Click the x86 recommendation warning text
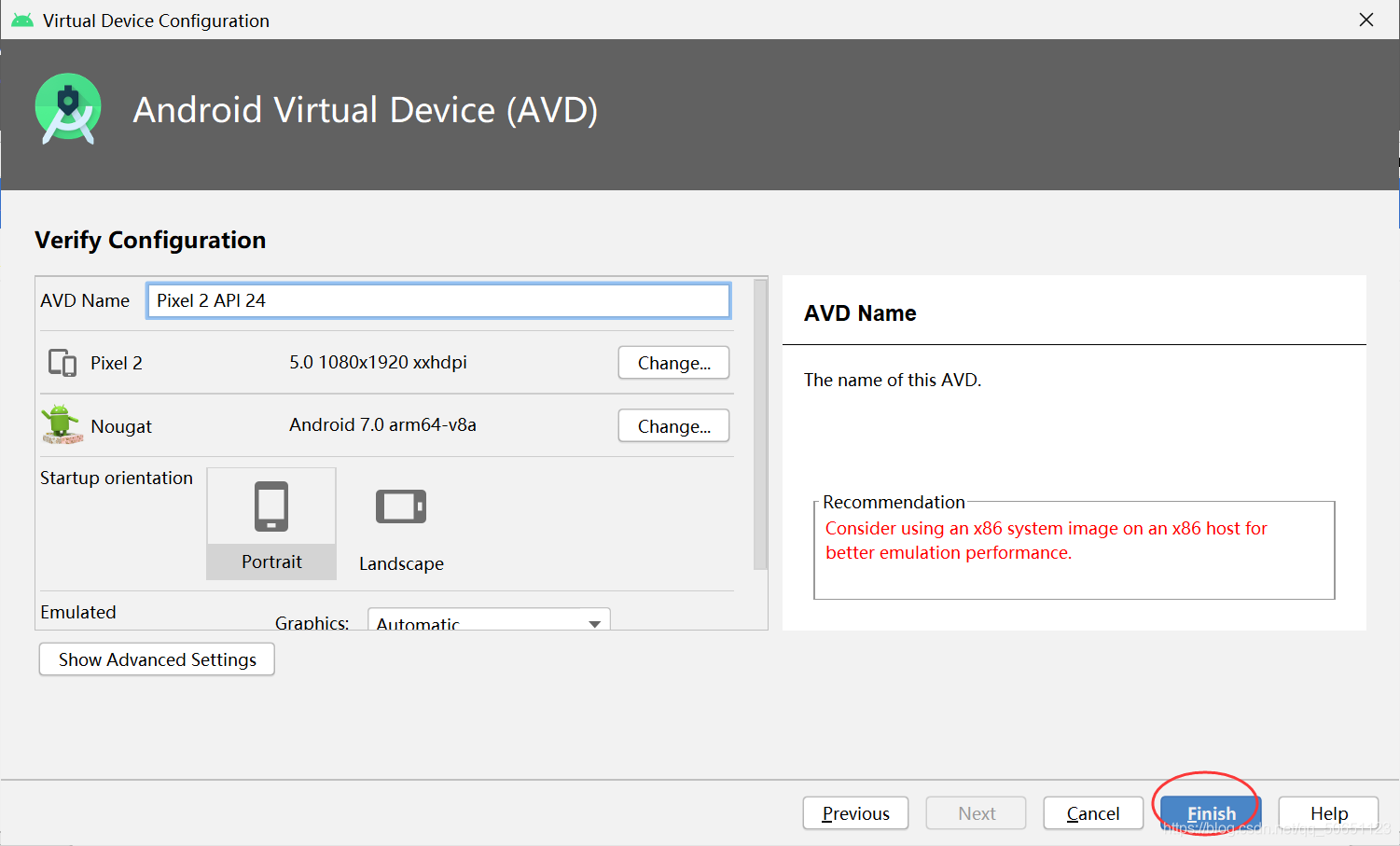This screenshot has width=1400, height=846. [x=1046, y=540]
